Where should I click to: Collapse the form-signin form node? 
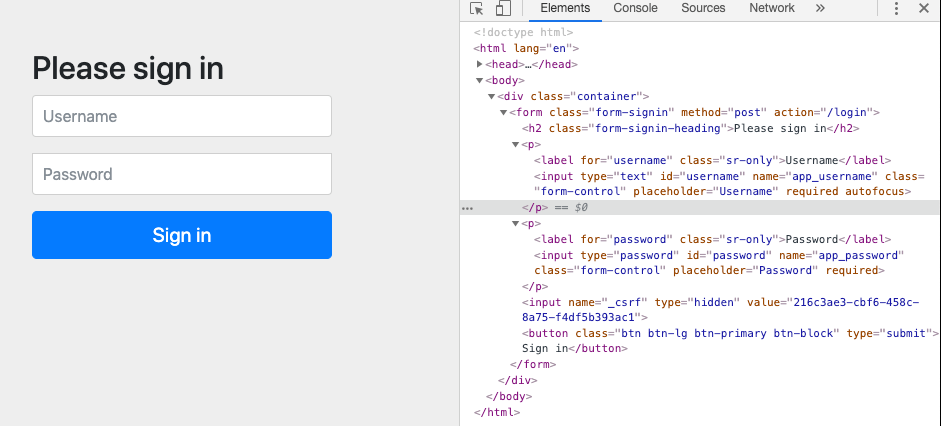pos(504,112)
